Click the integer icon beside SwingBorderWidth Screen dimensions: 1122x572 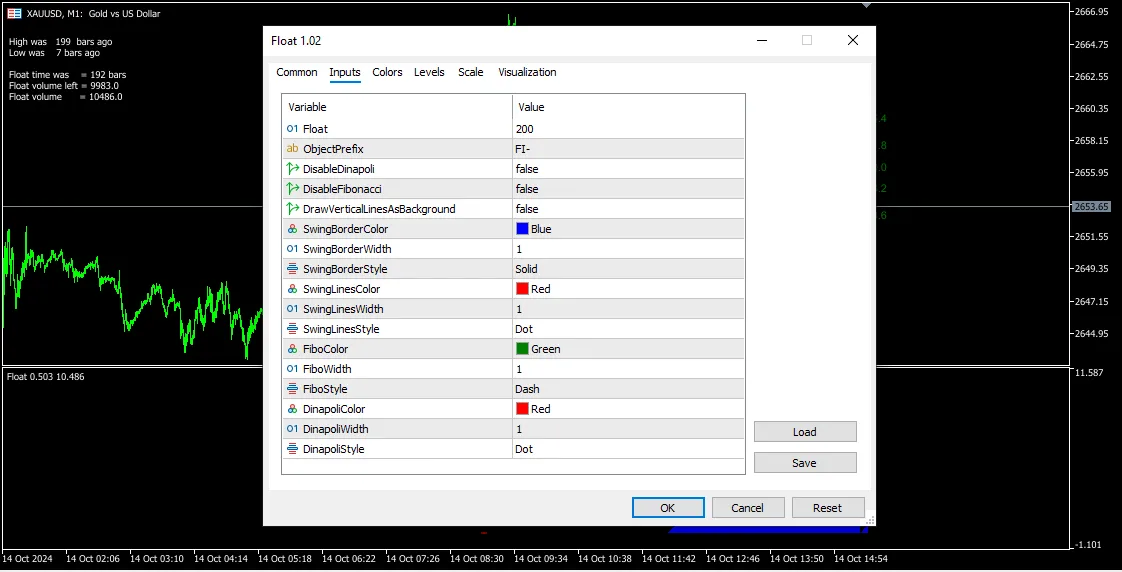coord(292,249)
